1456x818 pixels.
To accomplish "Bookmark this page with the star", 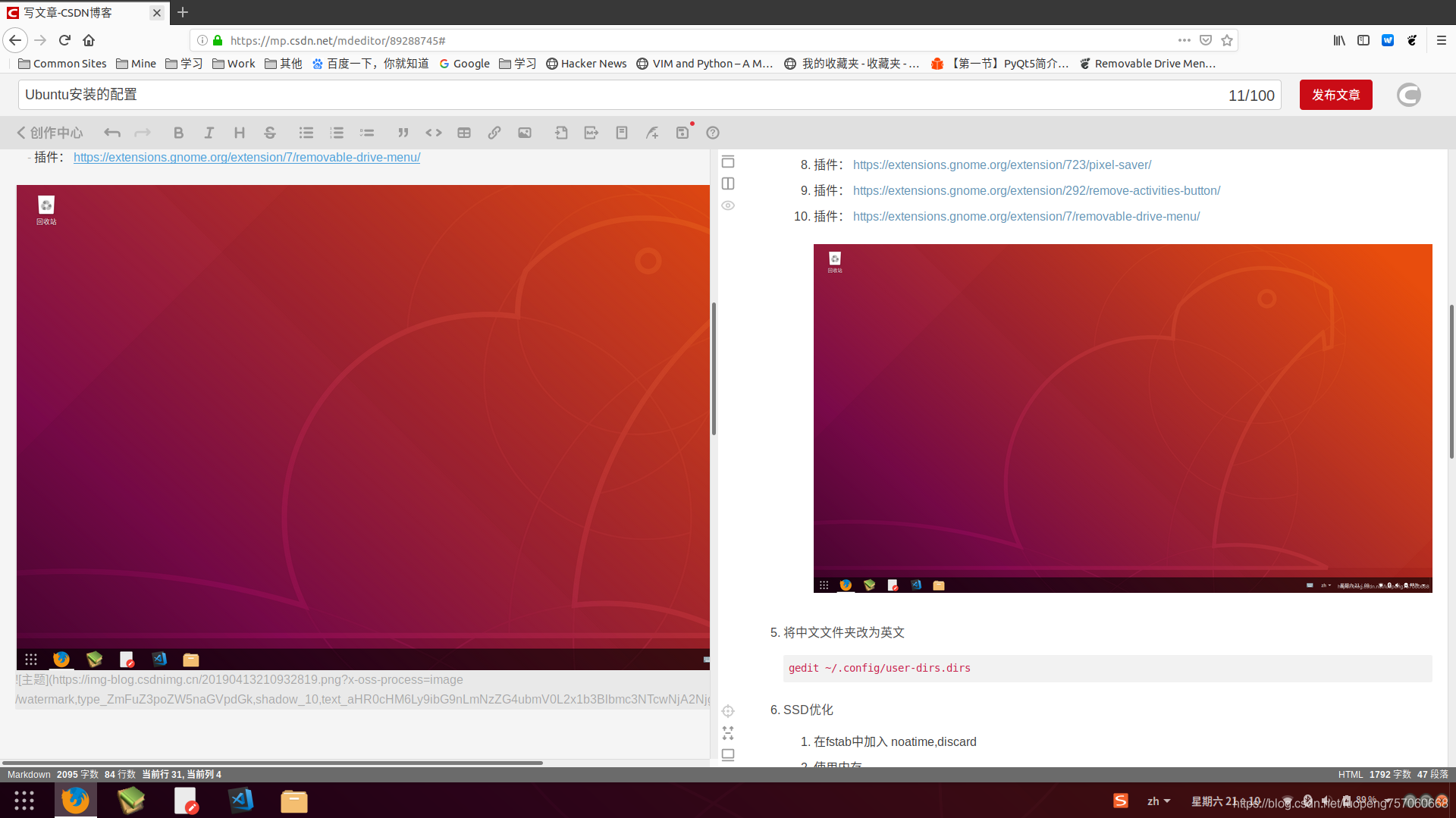I will point(1227,40).
